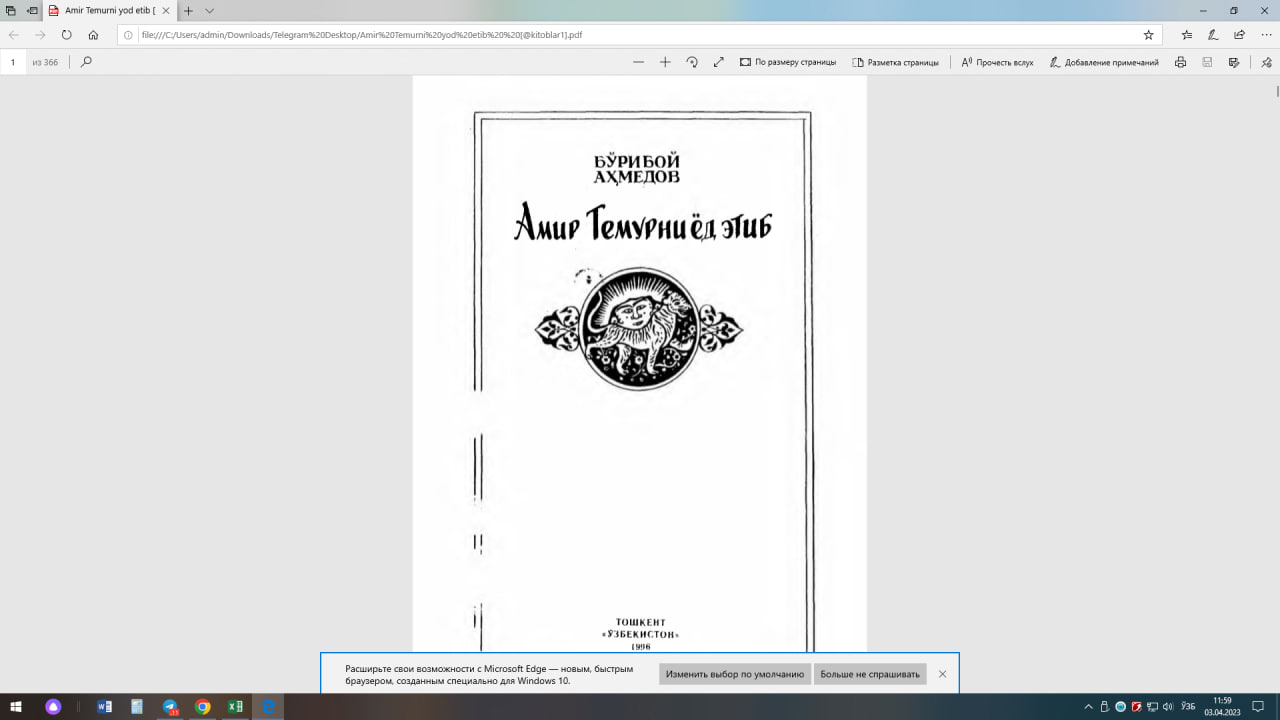Zoom in the PDF with plus
The image size is (1280, 720).
665,62
